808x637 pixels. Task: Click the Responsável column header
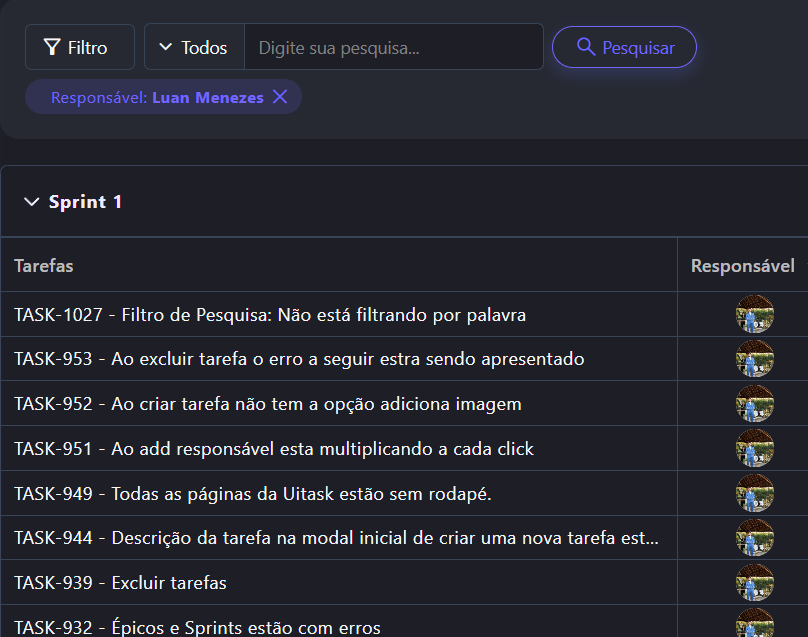(742, 266)
